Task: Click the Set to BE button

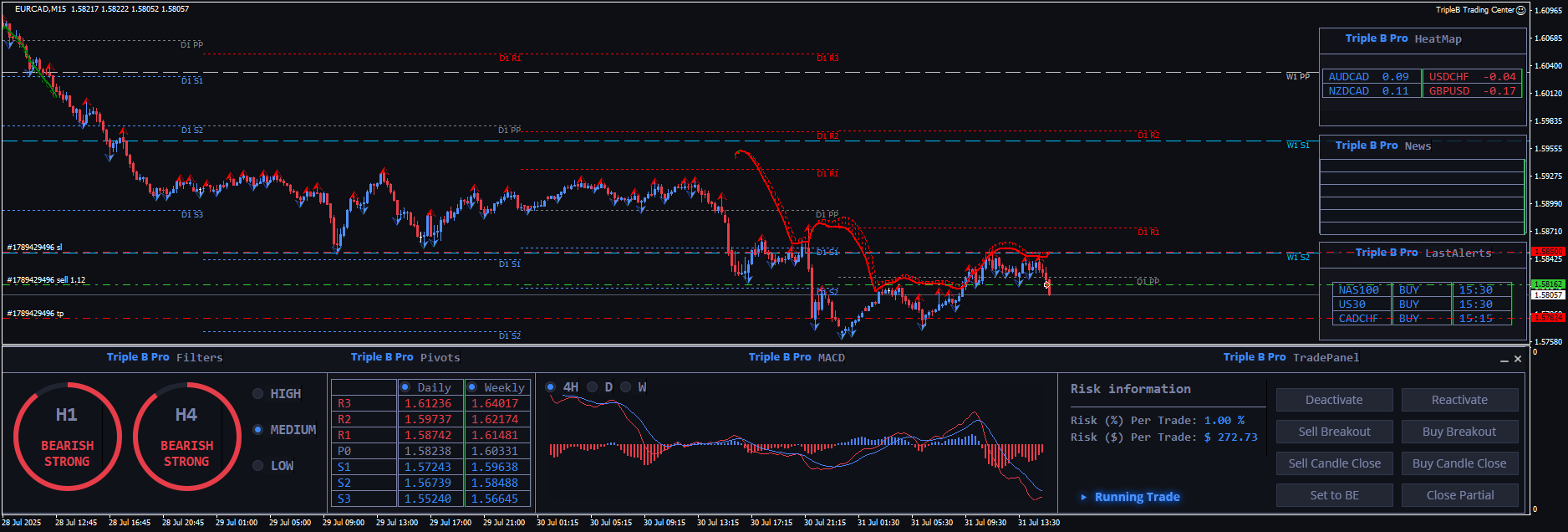Action: (x=1334, y=495)
